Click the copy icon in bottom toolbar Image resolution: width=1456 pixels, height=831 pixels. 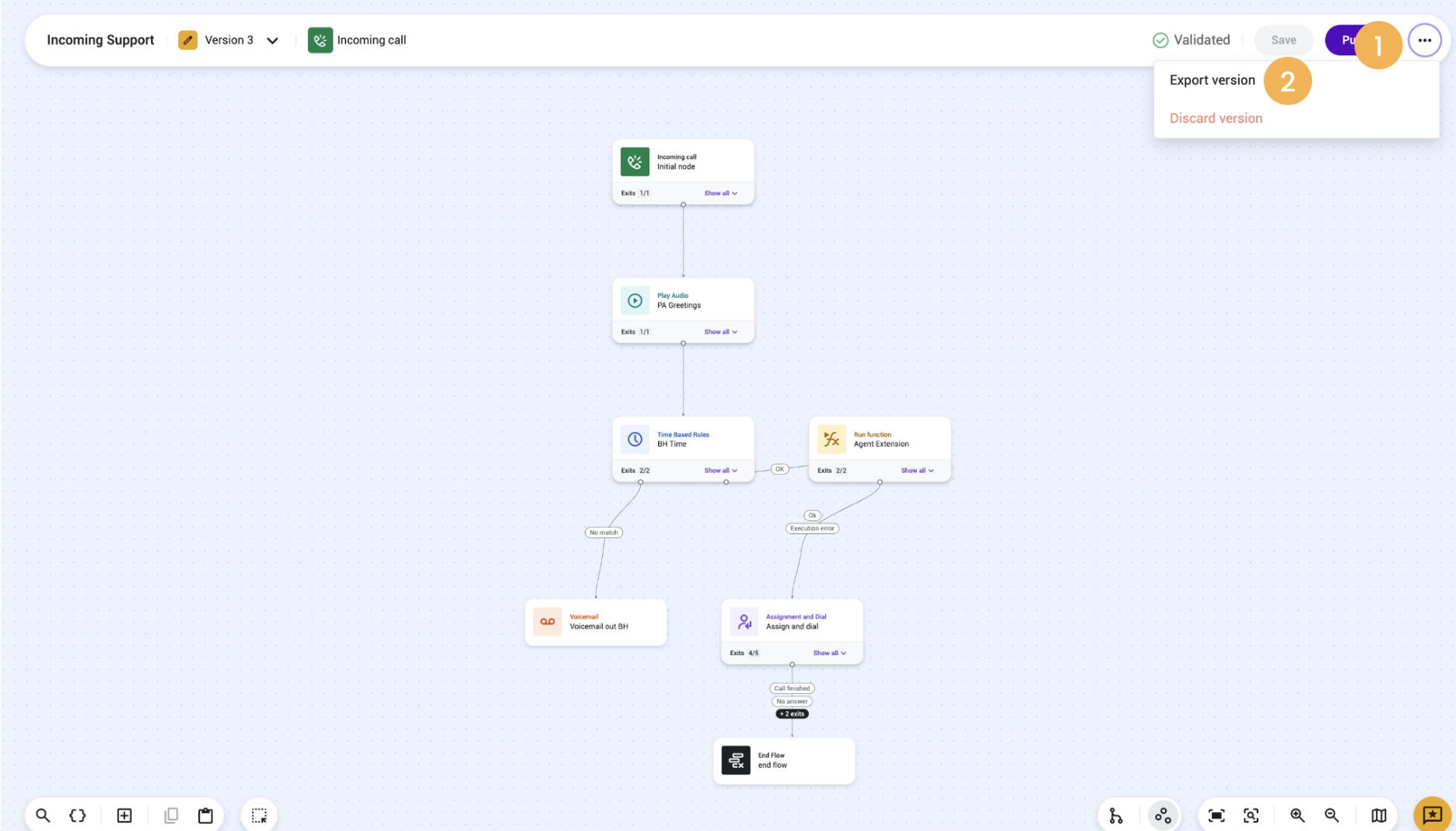click(x=171, y=815)
